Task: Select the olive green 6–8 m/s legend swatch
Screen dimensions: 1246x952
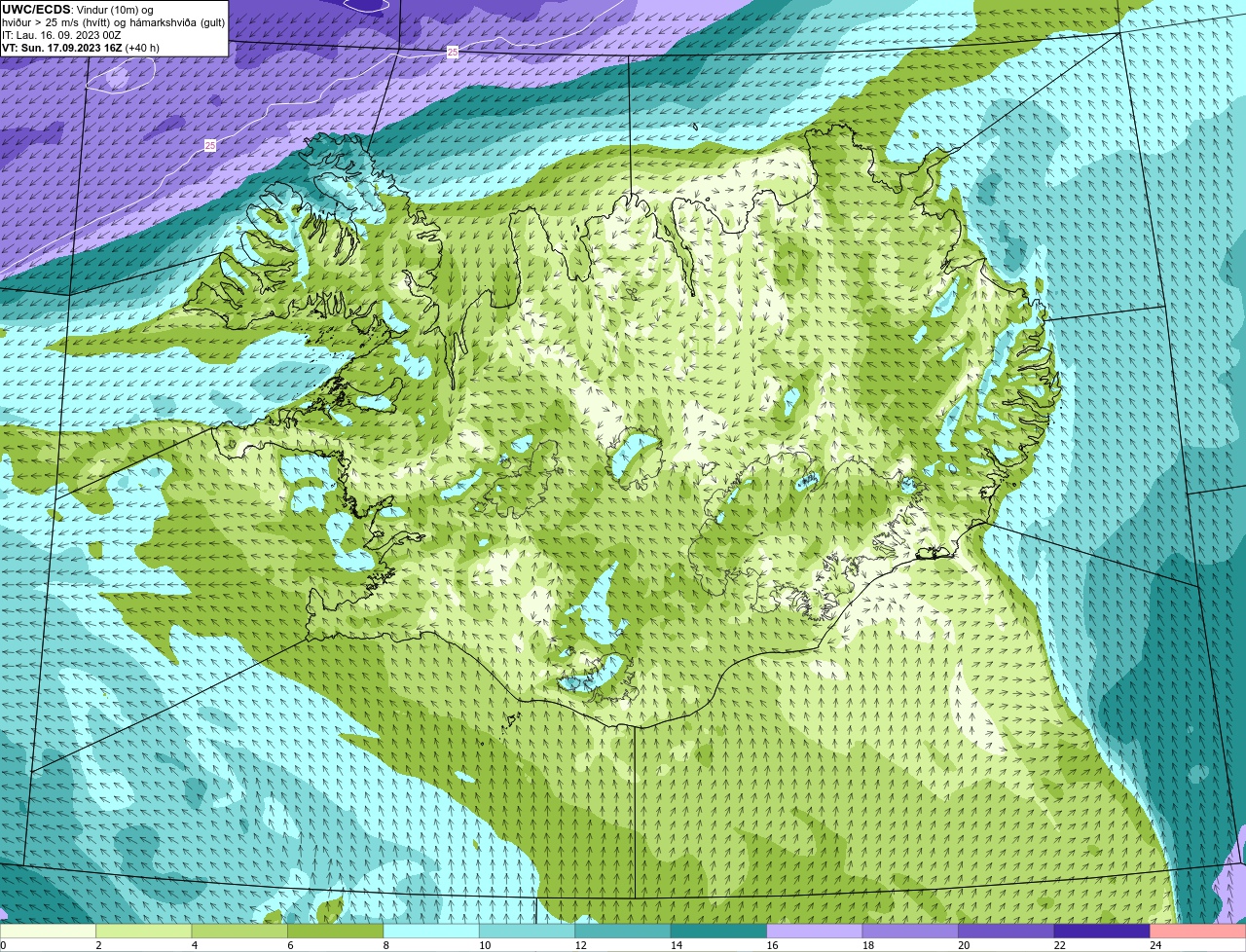Action: point(336,932)
